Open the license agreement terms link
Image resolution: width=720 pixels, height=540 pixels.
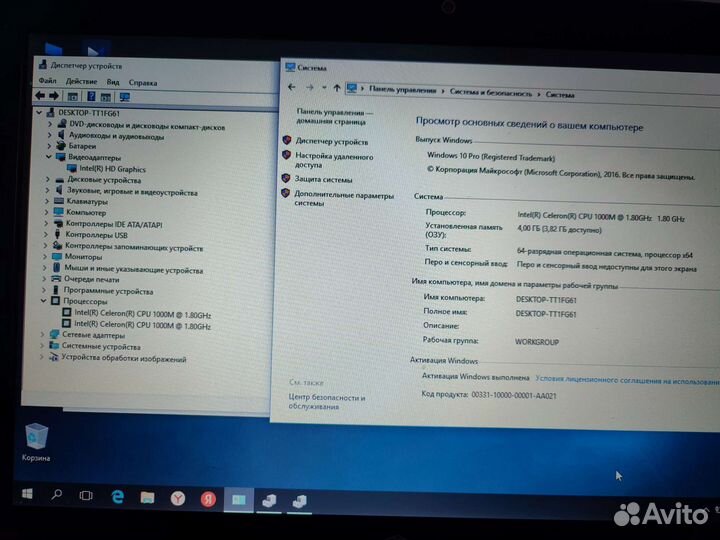[x=627, y=380]
